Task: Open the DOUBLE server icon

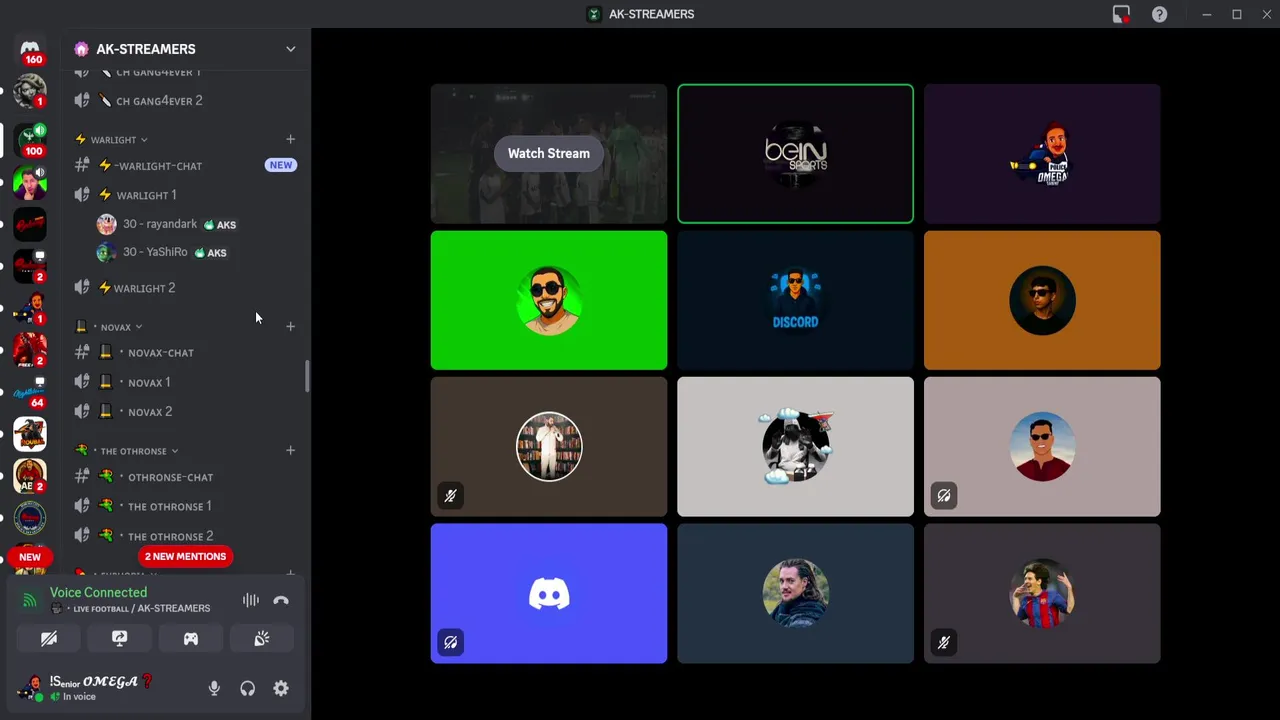Action: [x=30, y=433]
